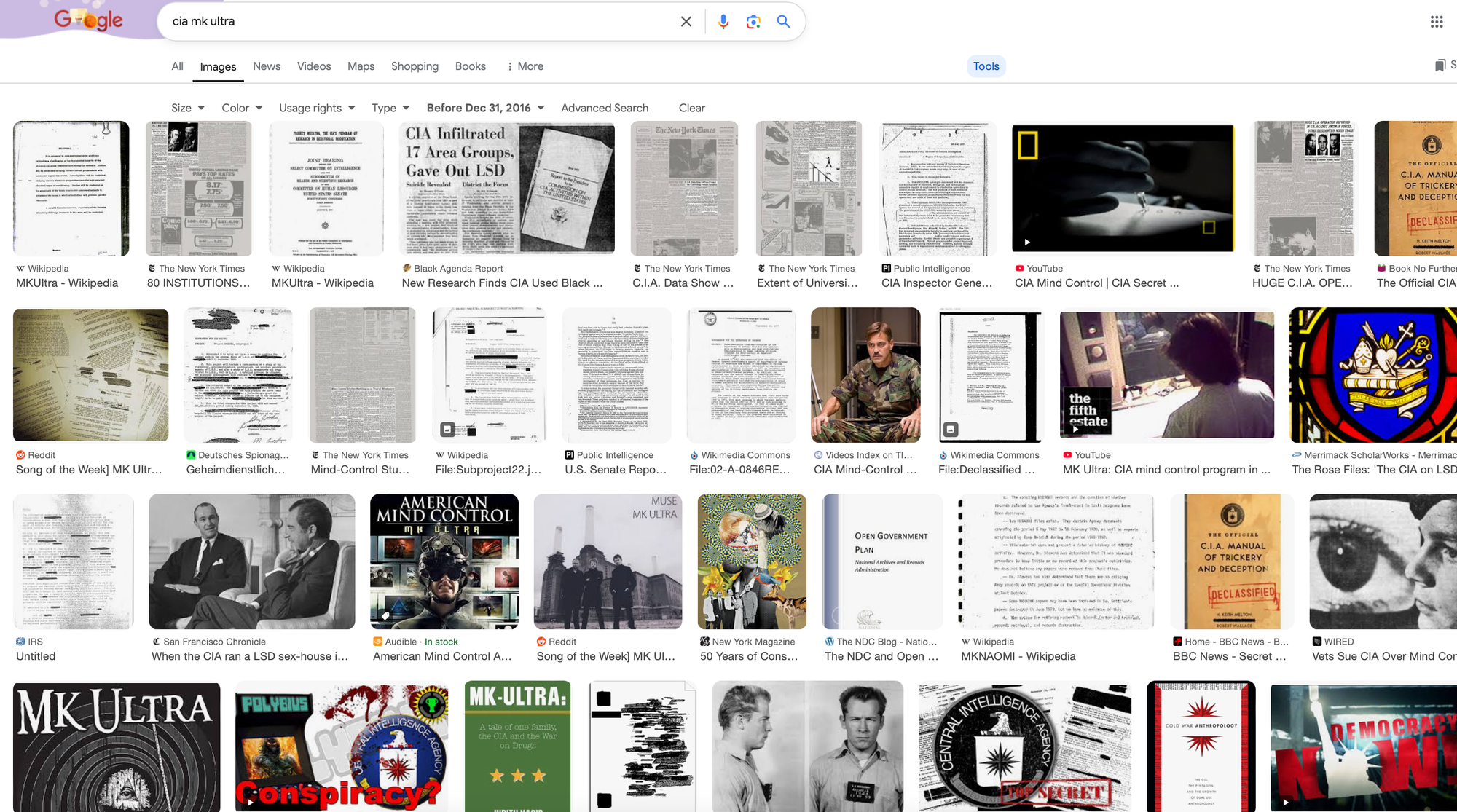Open the 80 INSTITUTIONS New York Times result
The width and height of the screenshot is (1457, 812).
[x=198, y=283]
